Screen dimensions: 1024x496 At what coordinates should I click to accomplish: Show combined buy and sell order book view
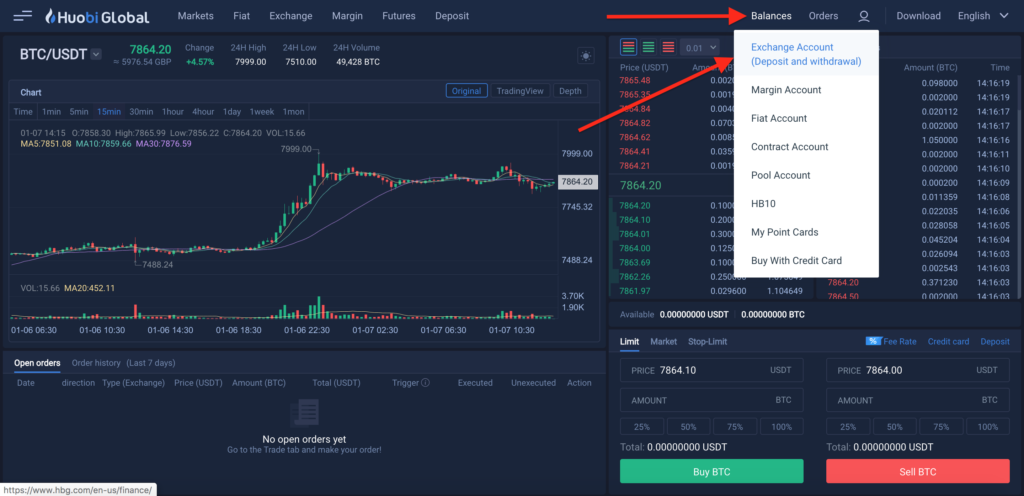[629, 47]
